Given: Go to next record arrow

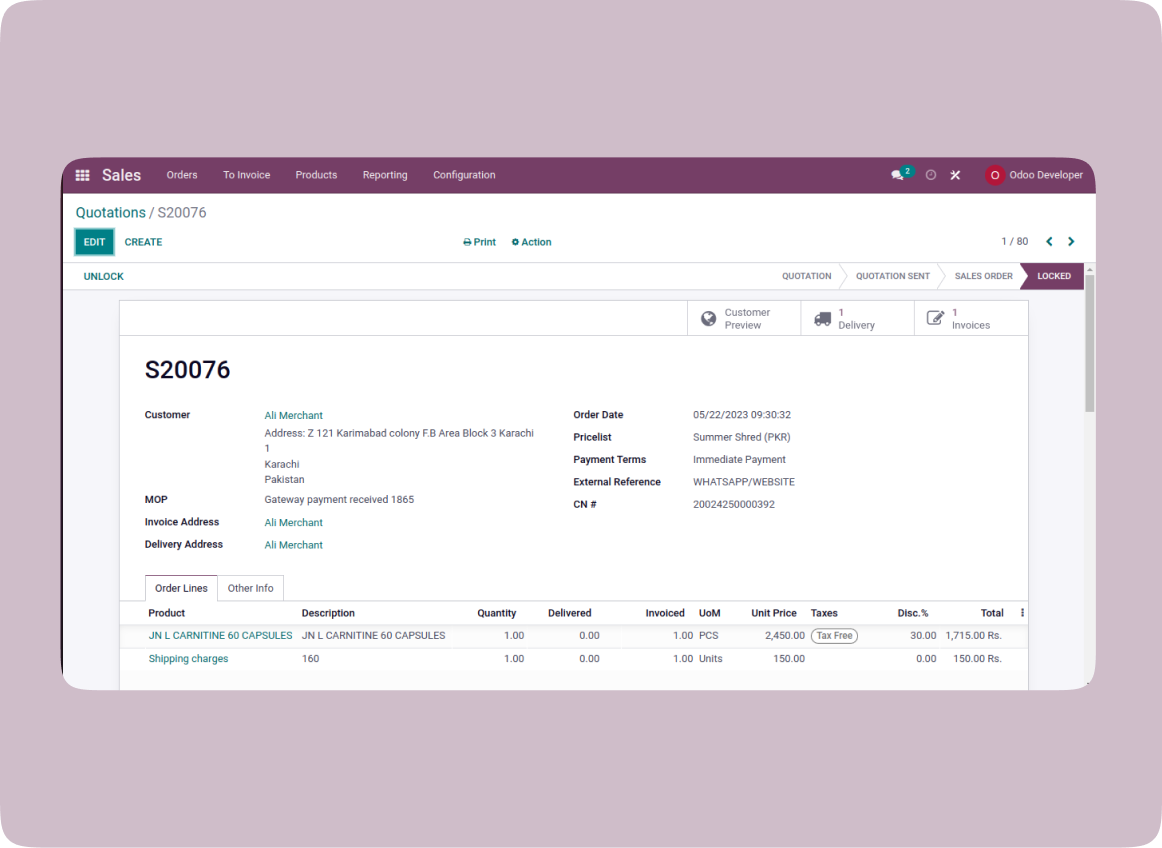Looking at the screenshot, I should 1071,242.
